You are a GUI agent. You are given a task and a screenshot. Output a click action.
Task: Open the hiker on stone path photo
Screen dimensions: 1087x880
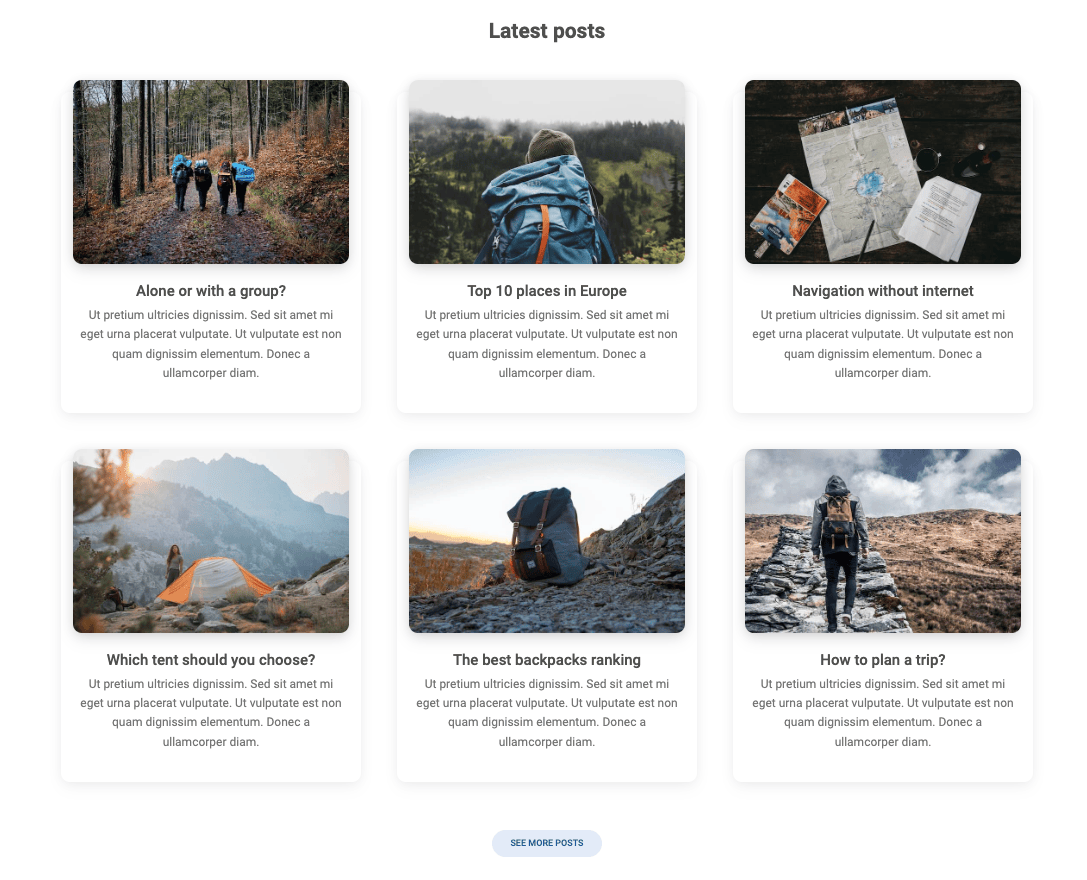pos(882,541)
